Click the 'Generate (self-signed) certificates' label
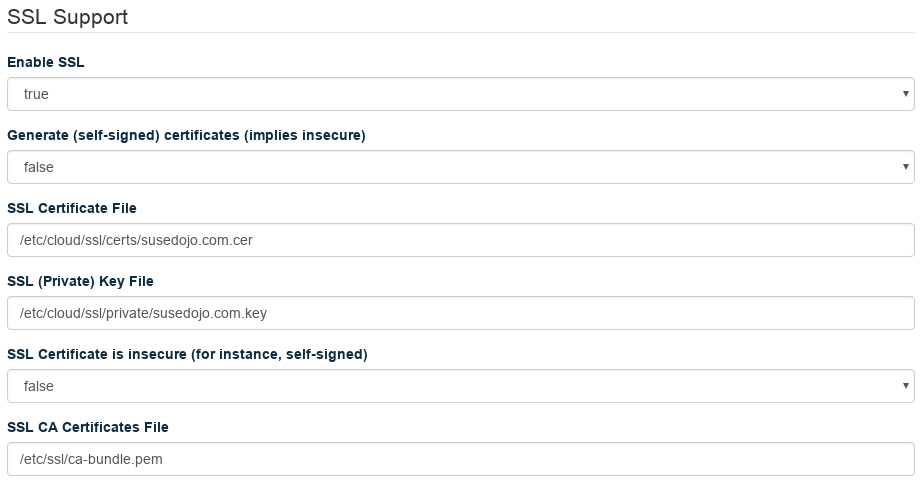 186,135
